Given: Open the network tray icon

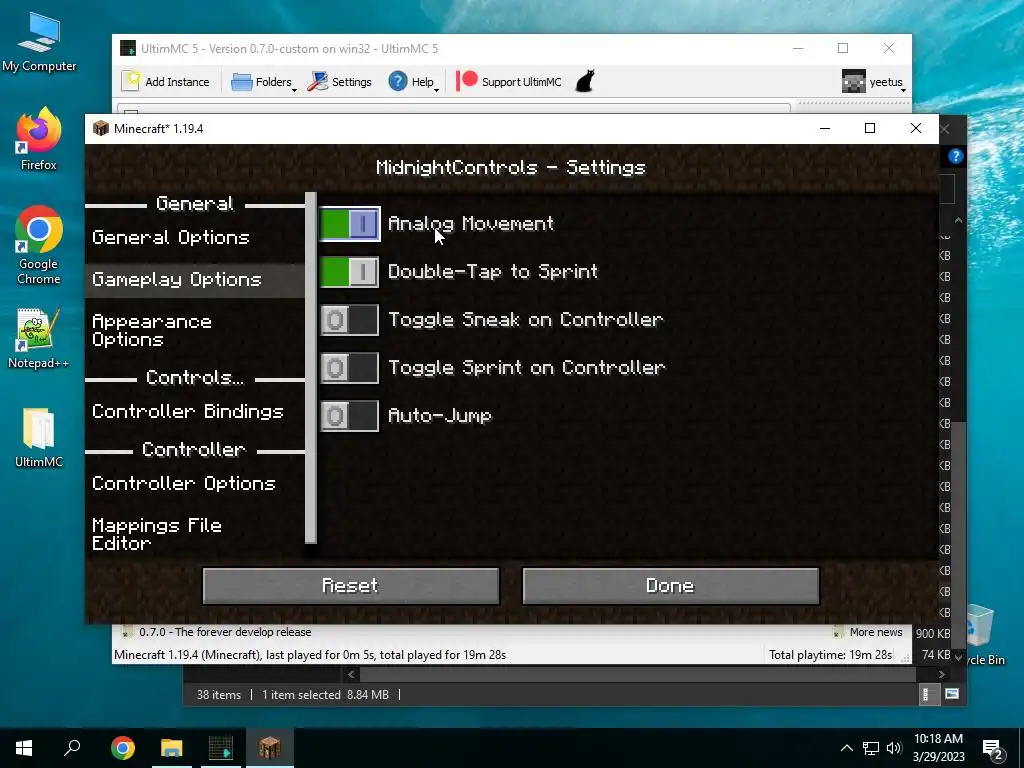Looking at the screenshot, I should pyautogui.click(x=871, y=748).
